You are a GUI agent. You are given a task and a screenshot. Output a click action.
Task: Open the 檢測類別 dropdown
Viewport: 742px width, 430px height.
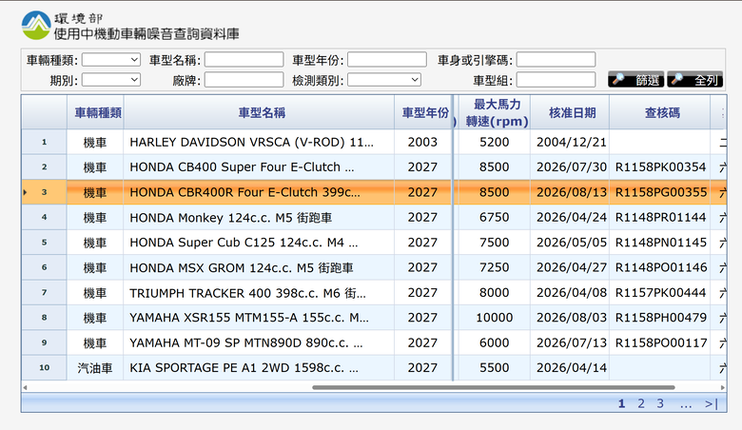384,80
